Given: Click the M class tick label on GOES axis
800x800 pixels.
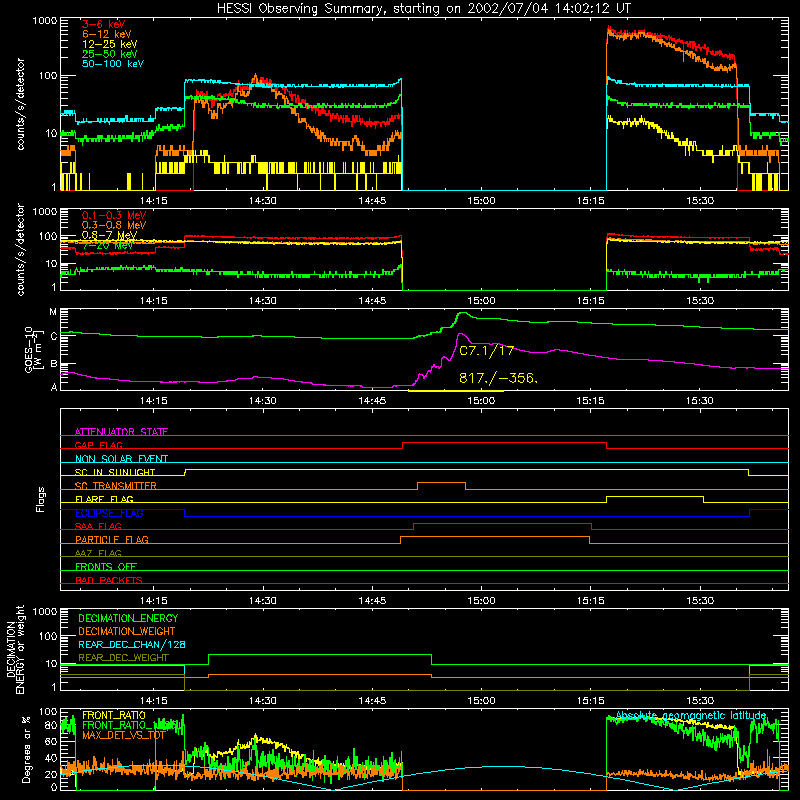Looking at the screenshot, I should [x=53, y=312].
